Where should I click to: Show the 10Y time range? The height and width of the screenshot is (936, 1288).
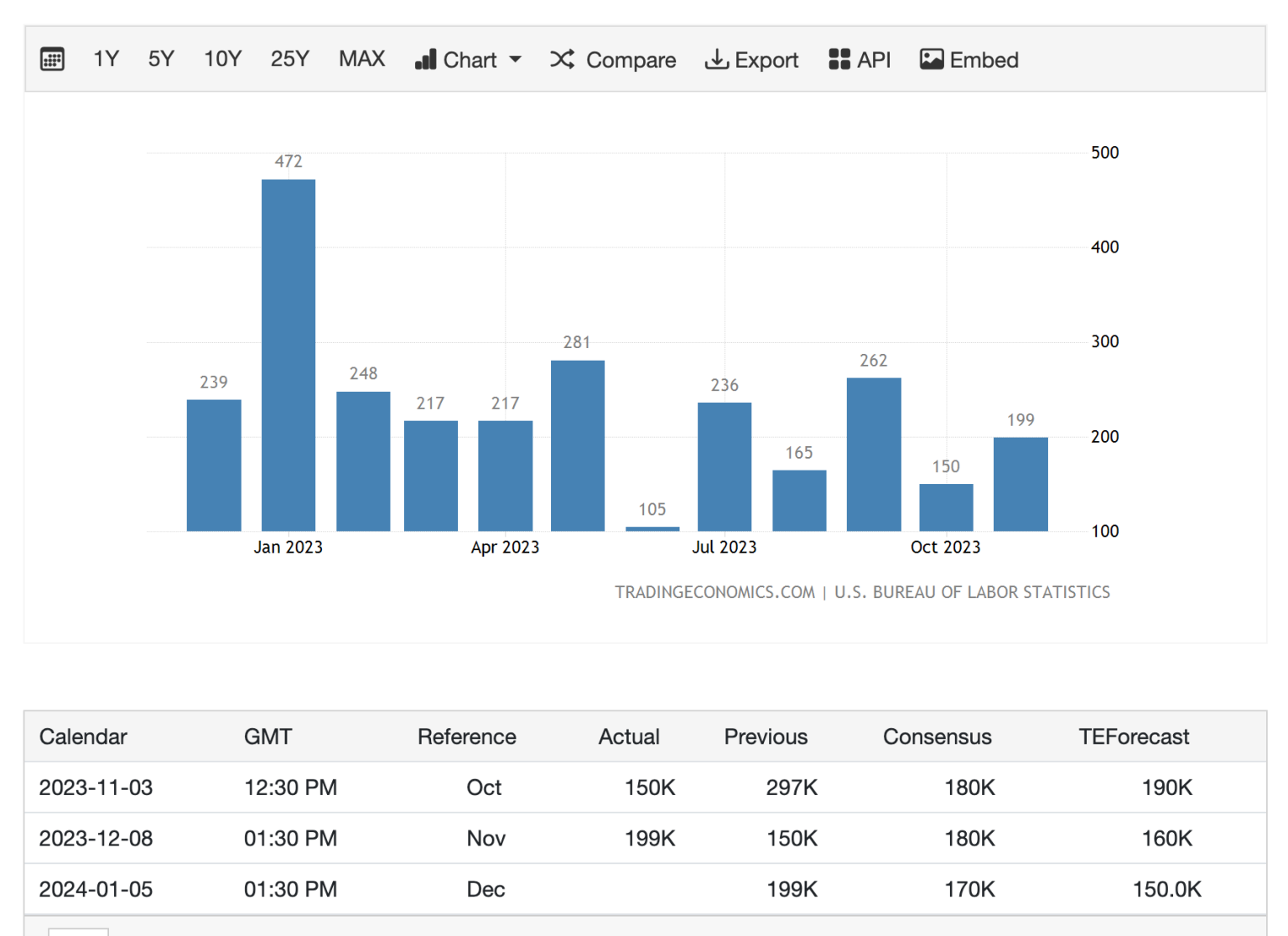coord(222,60)
